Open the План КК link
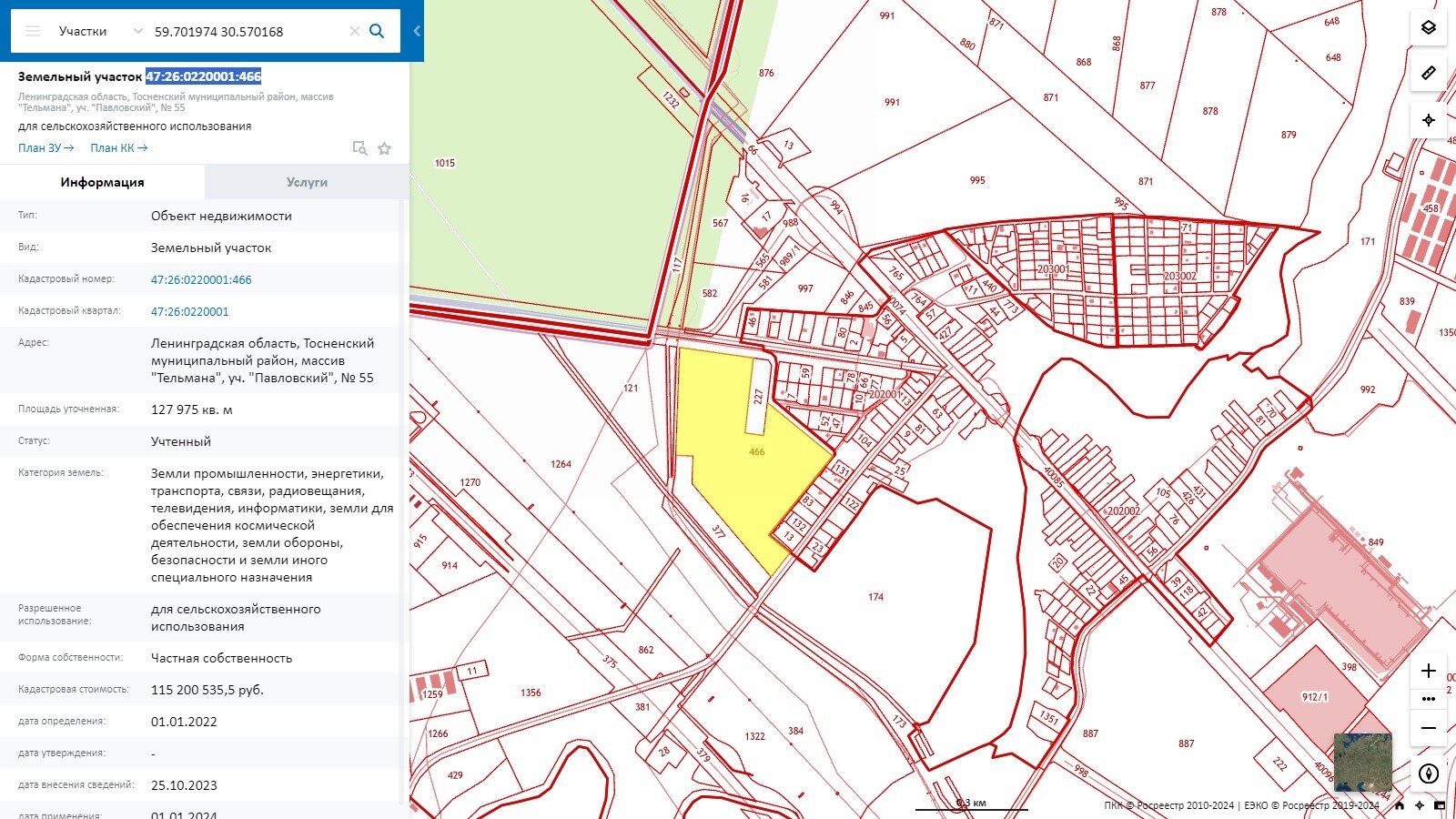This screenshot has width=1456, height=819. pos(118,148)
